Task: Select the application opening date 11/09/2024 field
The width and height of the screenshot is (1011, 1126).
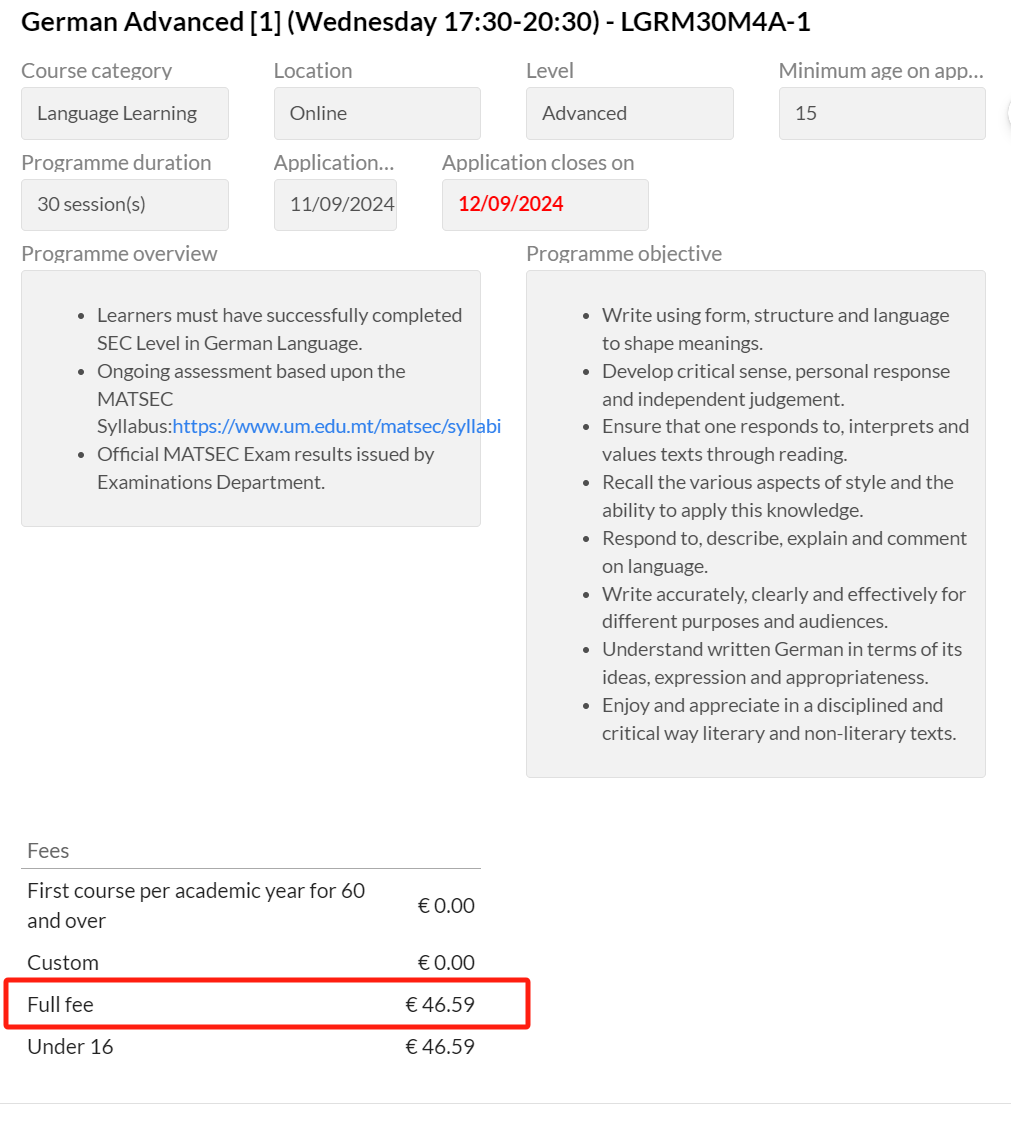Action: 335,205
